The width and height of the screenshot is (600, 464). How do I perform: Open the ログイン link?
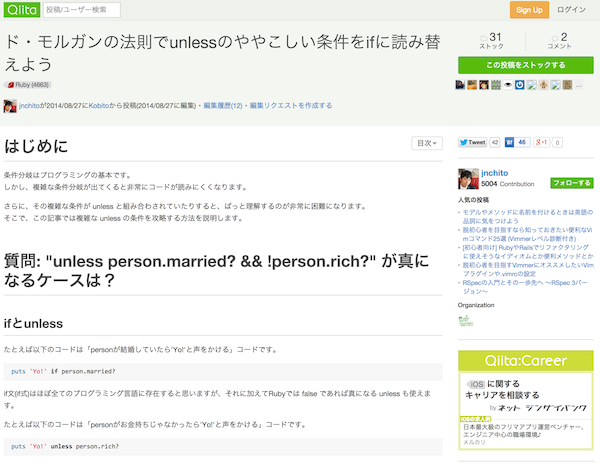(x=571, y=10)
